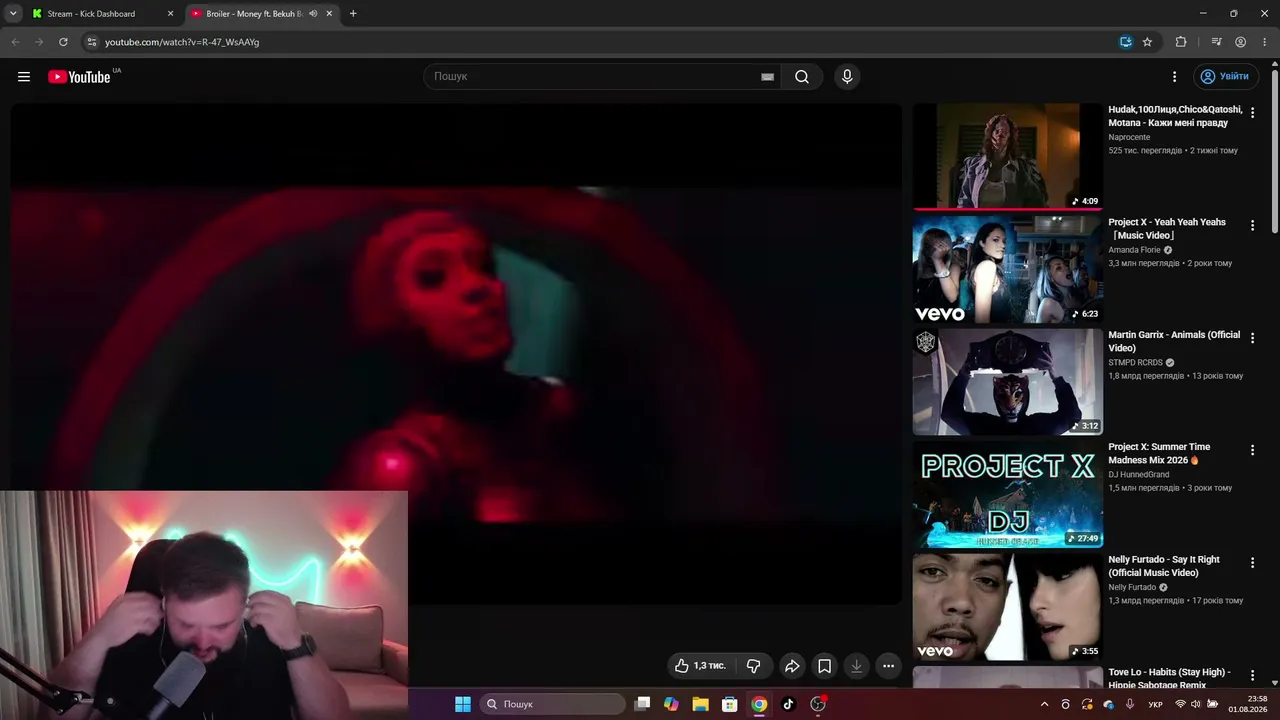Bookmark this page with the star
The image size is (1280, 720).
click(1147, 42)
